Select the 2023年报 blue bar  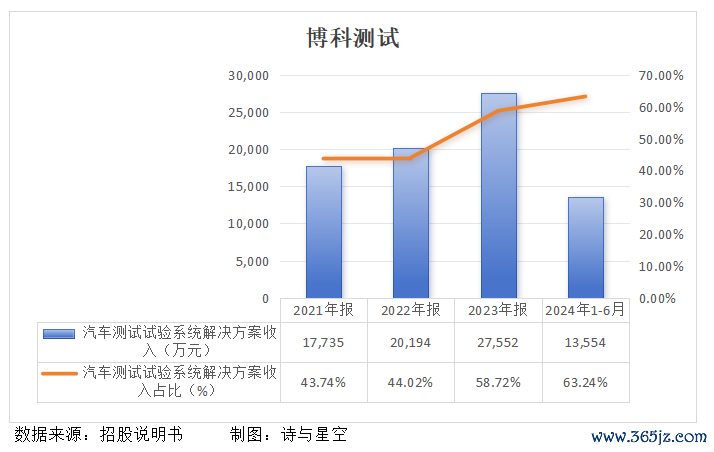pyautogui.click(x=499, y=196)
